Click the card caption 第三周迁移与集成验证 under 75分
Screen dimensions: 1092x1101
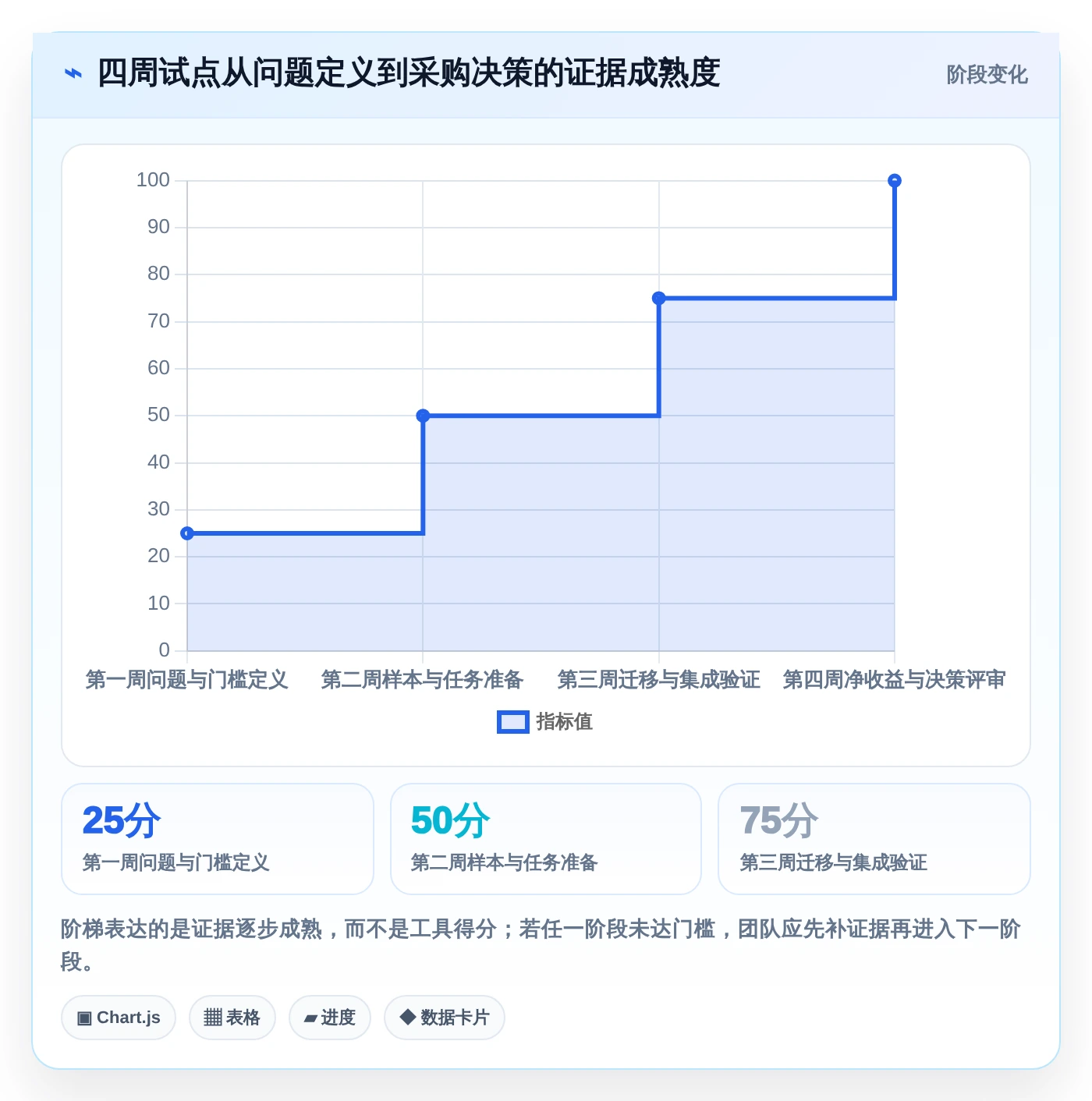834,862
